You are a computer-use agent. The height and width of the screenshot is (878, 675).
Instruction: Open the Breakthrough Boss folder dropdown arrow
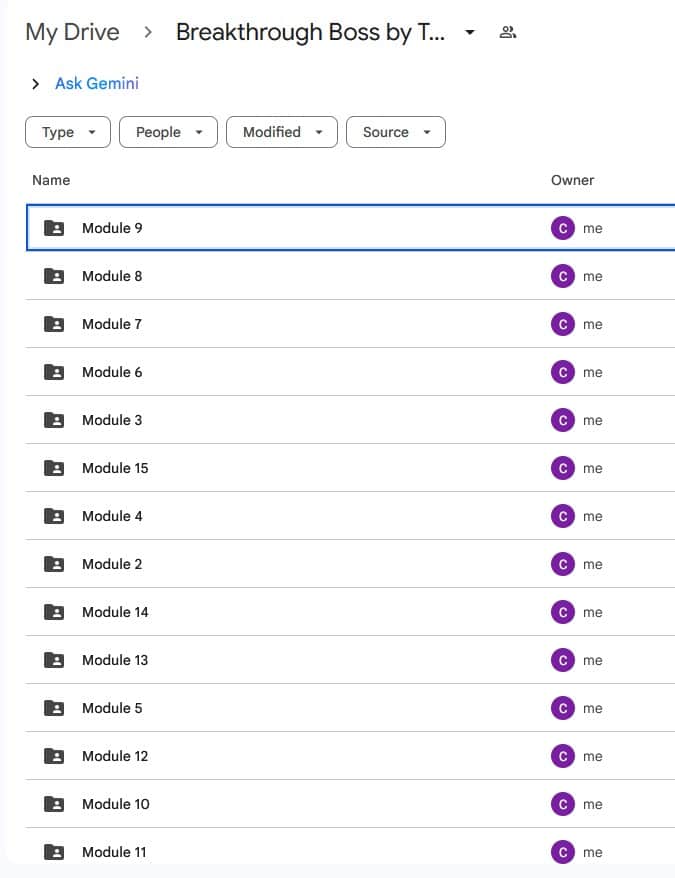pos(470,32)
